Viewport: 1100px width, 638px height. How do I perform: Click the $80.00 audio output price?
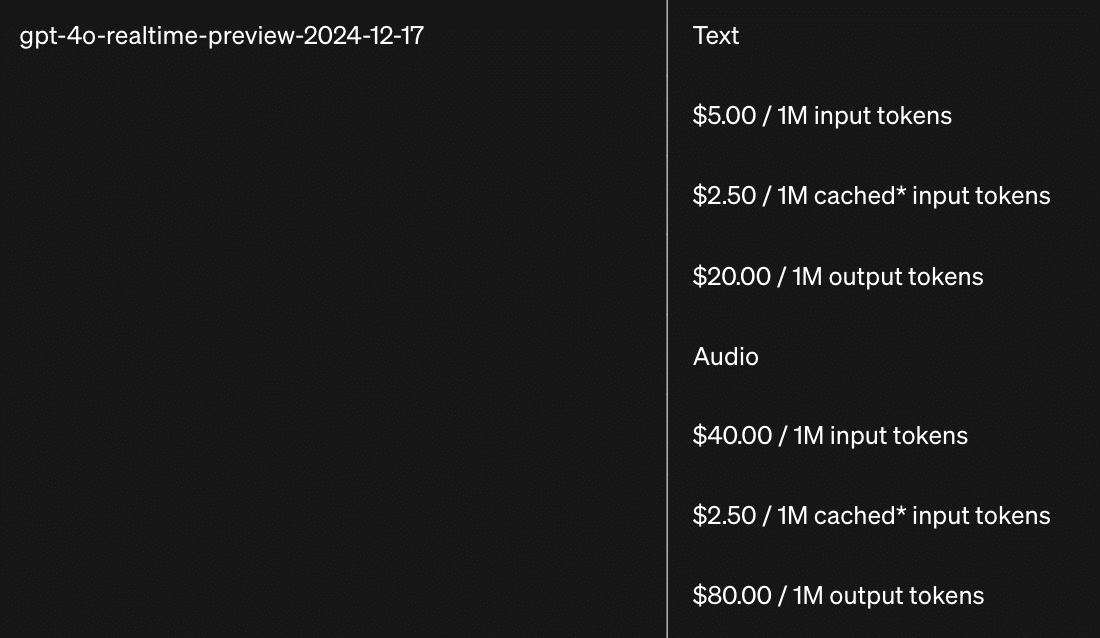tap(732, 596)
